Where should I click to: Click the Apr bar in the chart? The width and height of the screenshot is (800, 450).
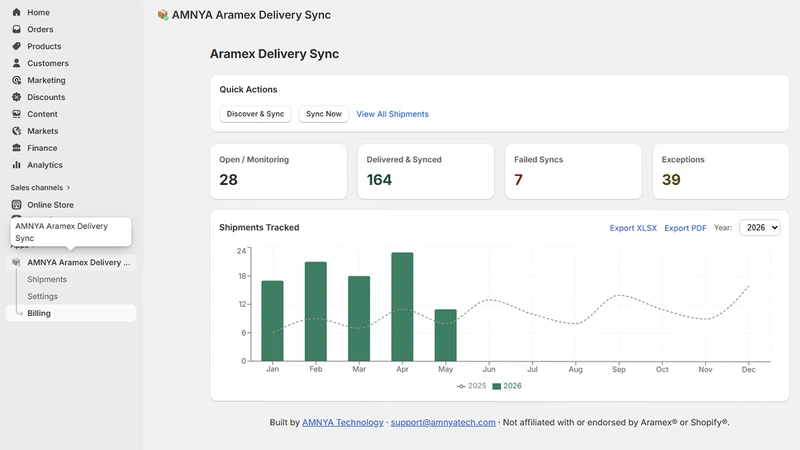tap(403, 307)
